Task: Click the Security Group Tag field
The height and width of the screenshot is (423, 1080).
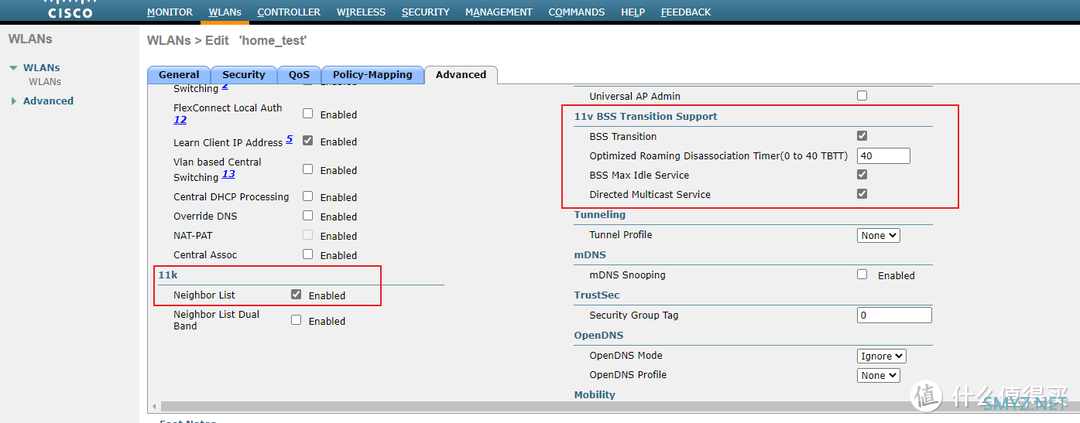Action: pyautogui.click(x=894, y=316)
